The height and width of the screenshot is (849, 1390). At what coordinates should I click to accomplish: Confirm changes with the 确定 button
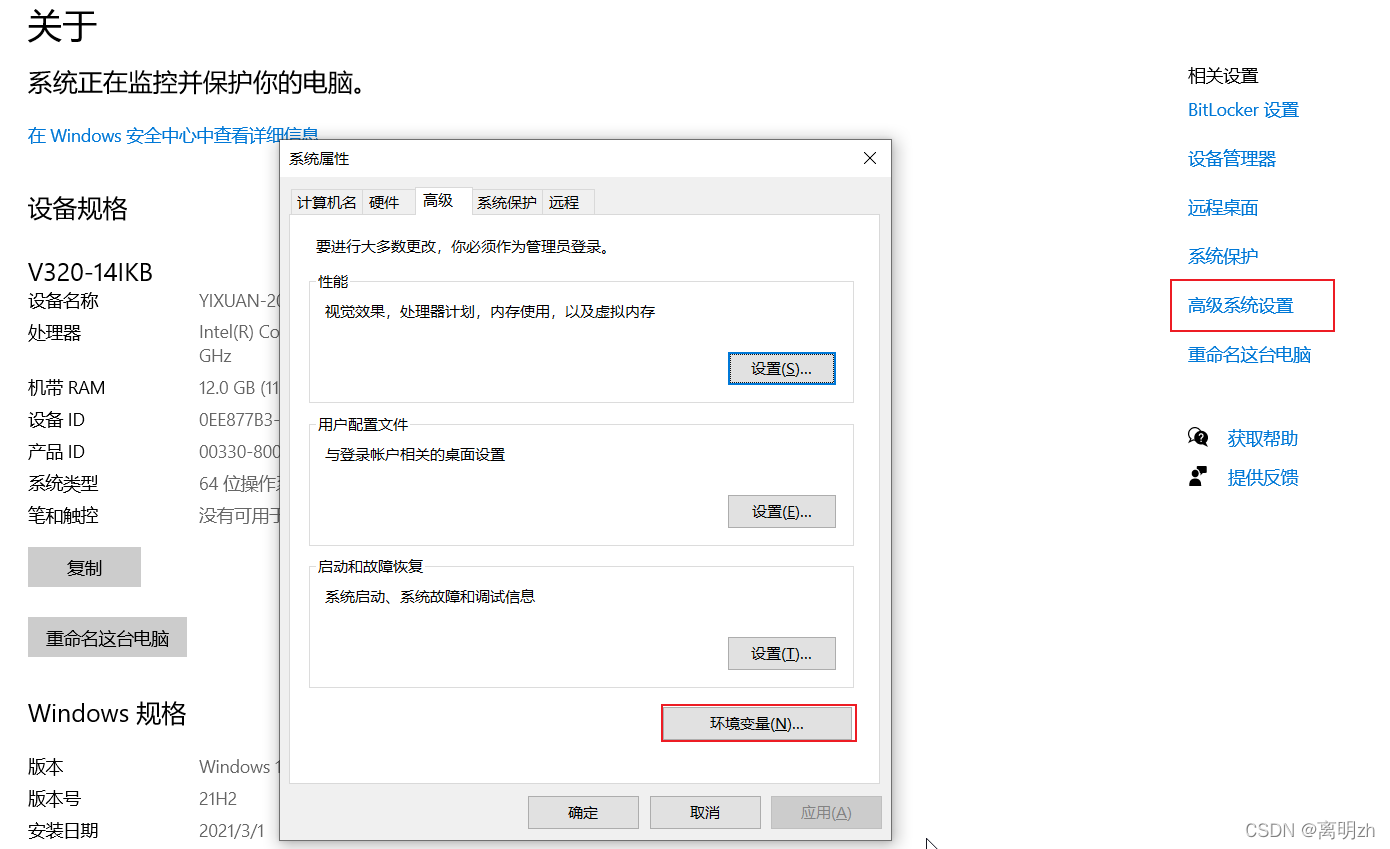pyautogui.click(x=583, y=812)
